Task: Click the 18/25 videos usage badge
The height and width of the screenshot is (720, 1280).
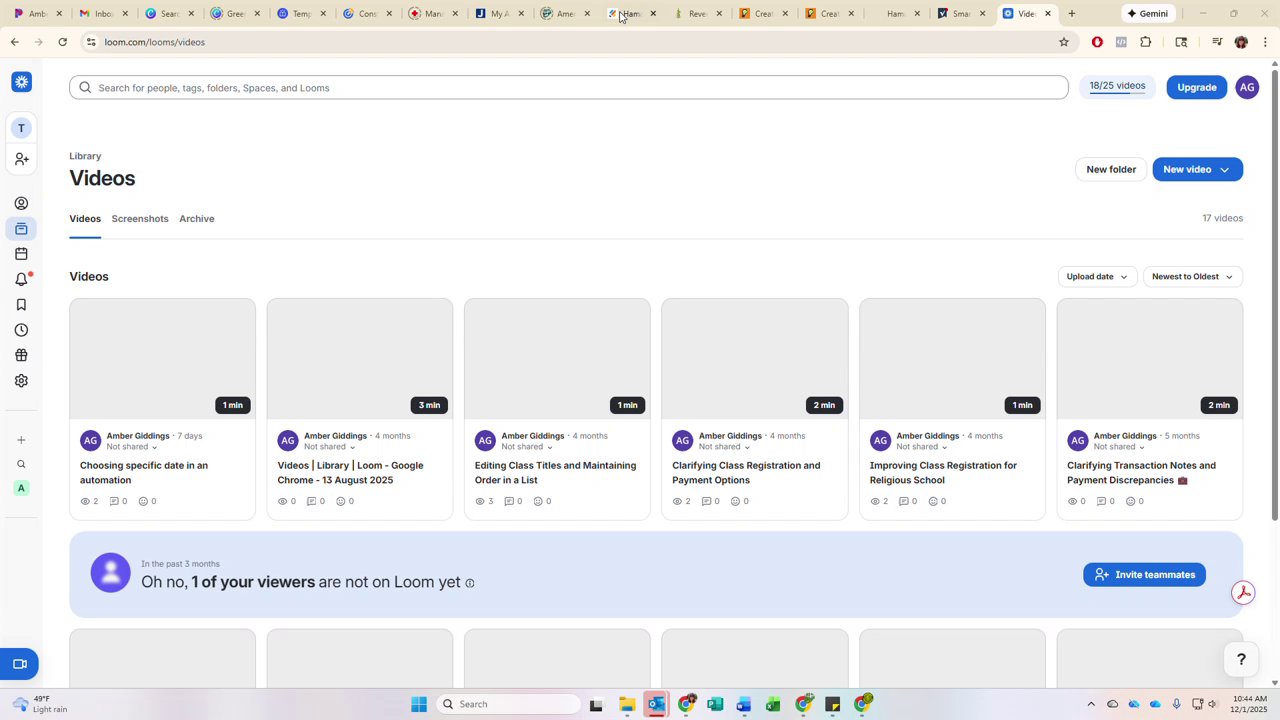Action: point(1117,87)
